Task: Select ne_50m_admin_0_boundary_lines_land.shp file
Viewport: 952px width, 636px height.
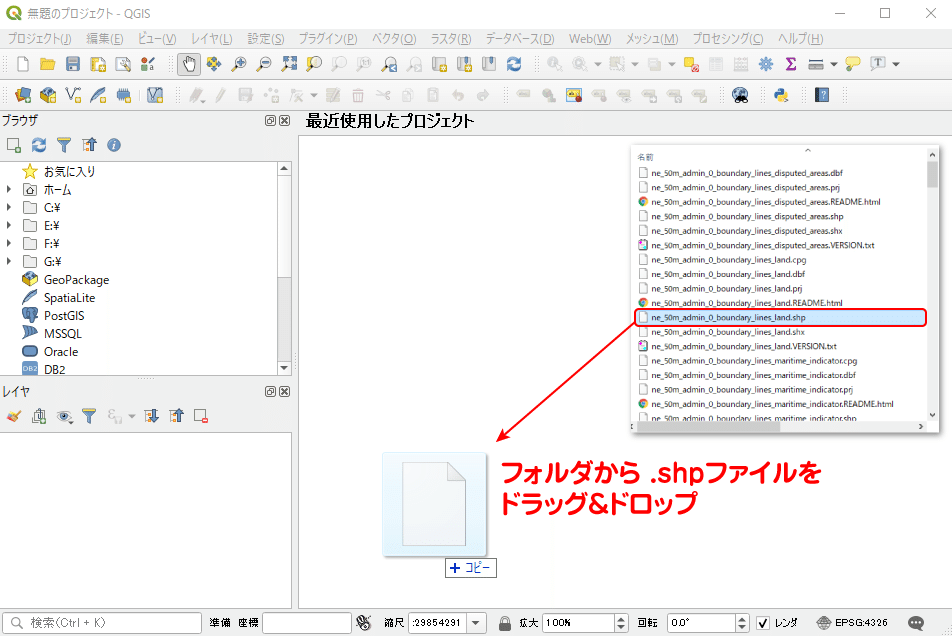Action: click(780, 317)
